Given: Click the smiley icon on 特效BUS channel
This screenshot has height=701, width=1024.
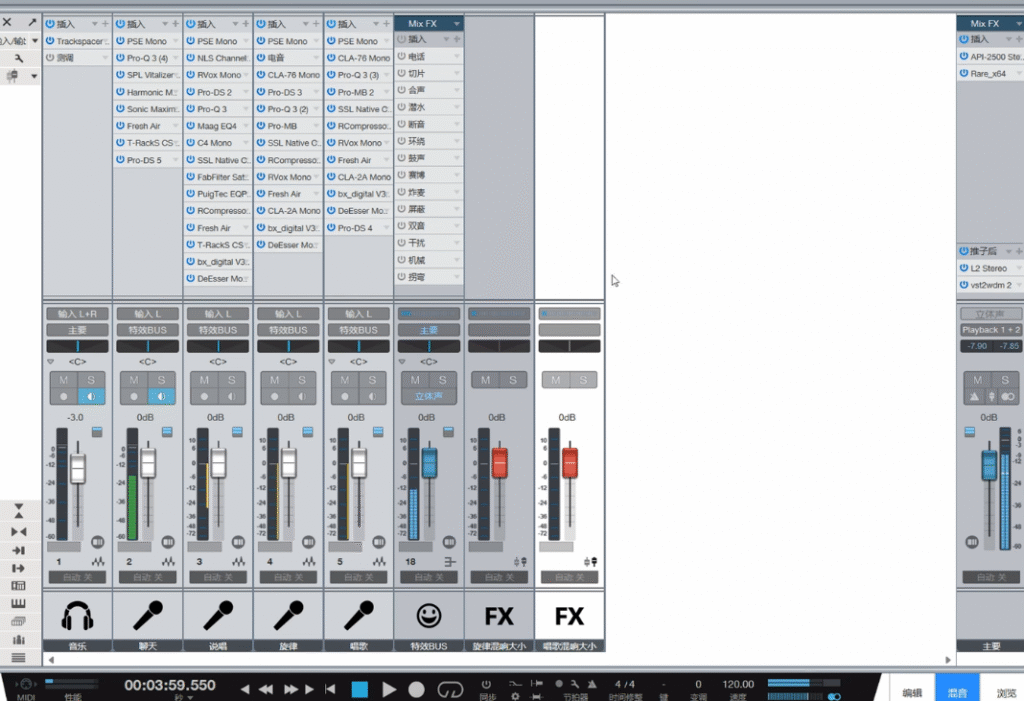Looking at the screenshot, I should point(429,615).
